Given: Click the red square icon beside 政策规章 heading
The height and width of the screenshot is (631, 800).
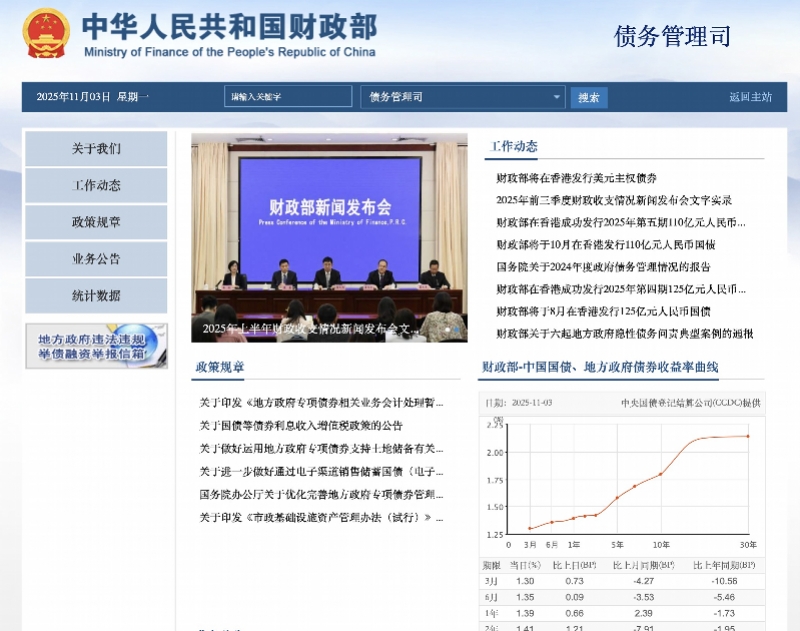Looking at the screenshot, I should [193, 369].
